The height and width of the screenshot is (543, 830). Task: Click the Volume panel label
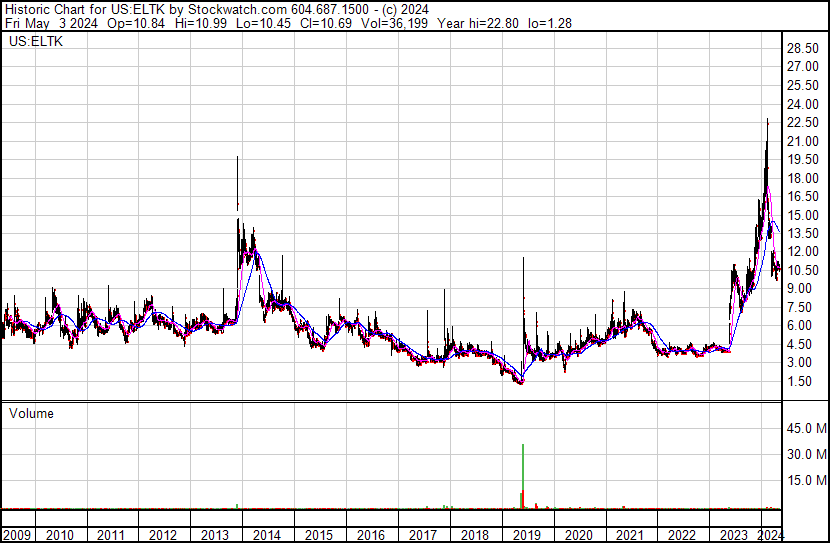tap(31, 413)
